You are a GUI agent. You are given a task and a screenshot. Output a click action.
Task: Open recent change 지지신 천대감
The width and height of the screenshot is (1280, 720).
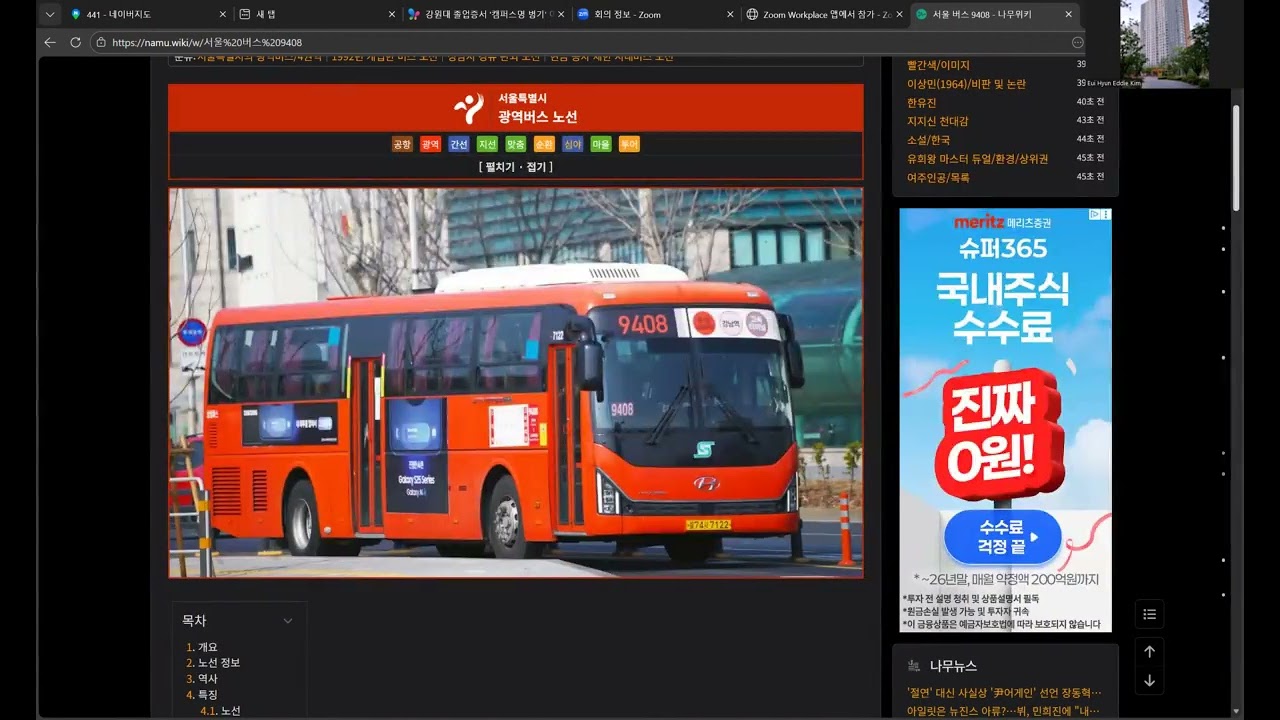pyautogui.click(x=937, y=121)
